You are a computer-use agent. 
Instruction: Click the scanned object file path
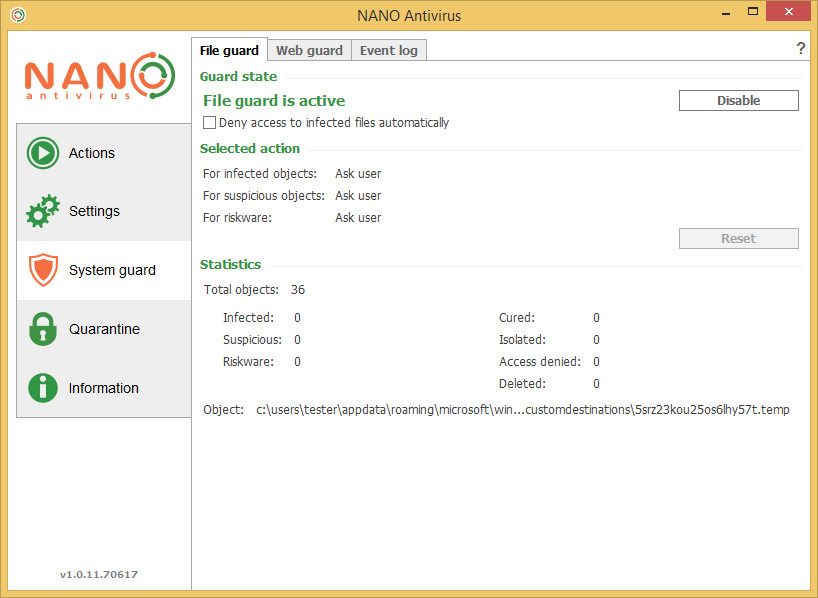pos(522,410)
